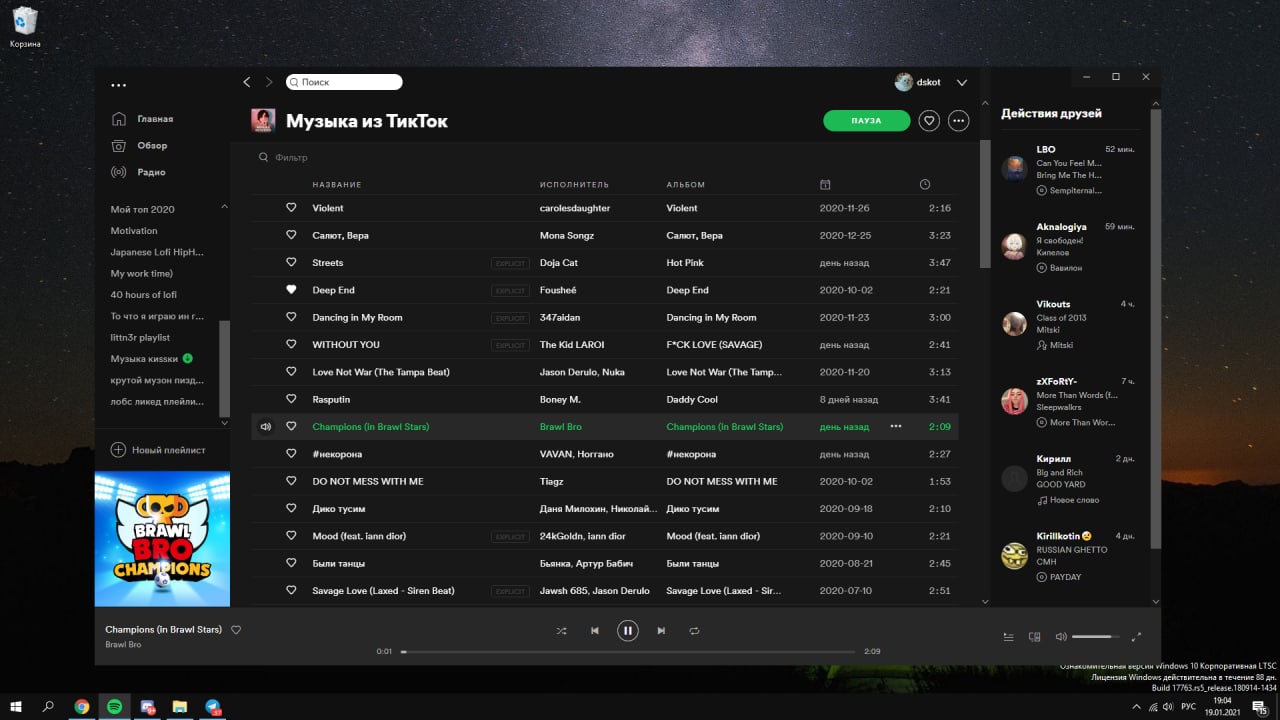Open Вавилон album in Aknalogiya activity
1280x720 pixels.
pos(1066,268)
